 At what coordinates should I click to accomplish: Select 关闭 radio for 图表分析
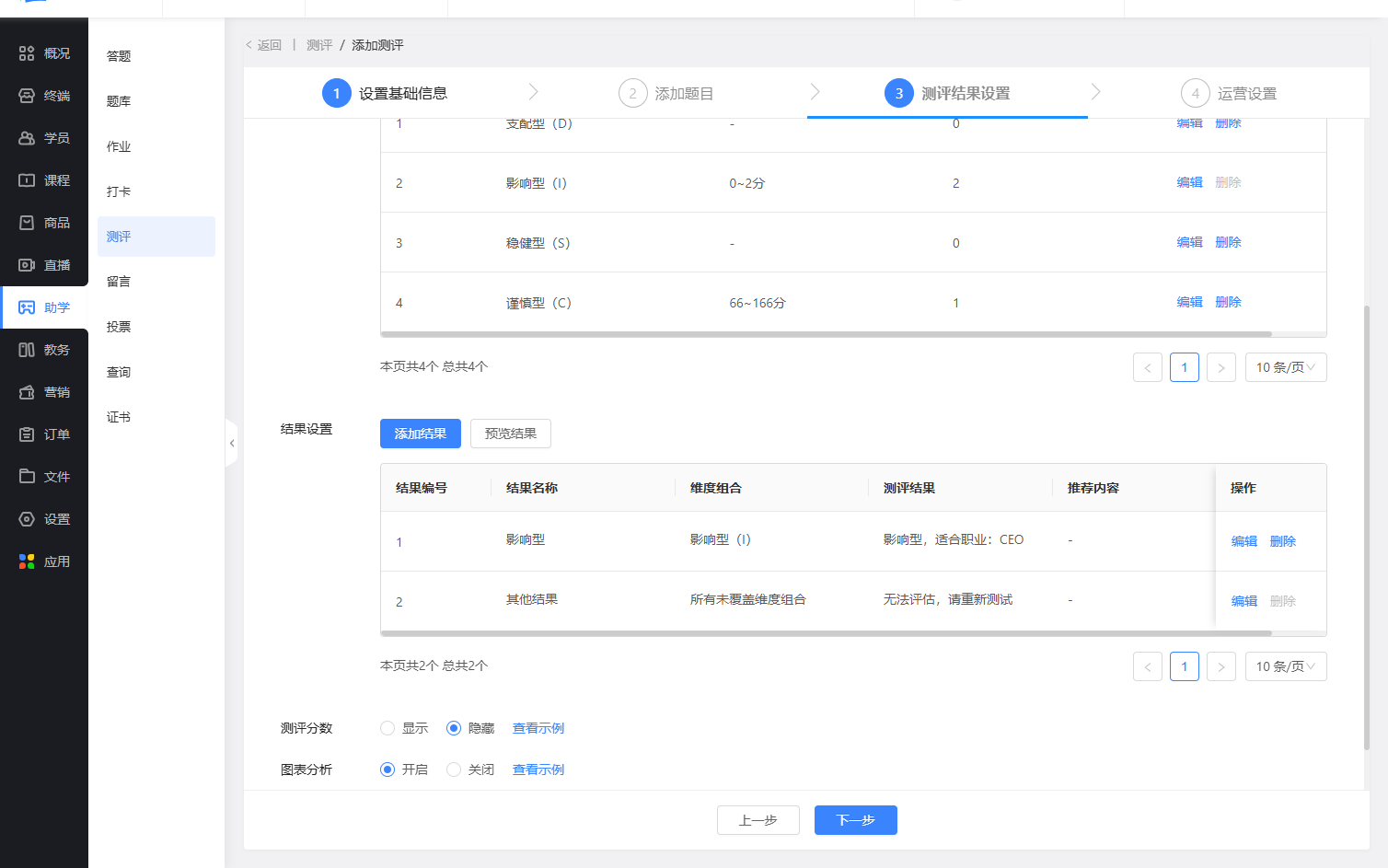coord(454,770)
